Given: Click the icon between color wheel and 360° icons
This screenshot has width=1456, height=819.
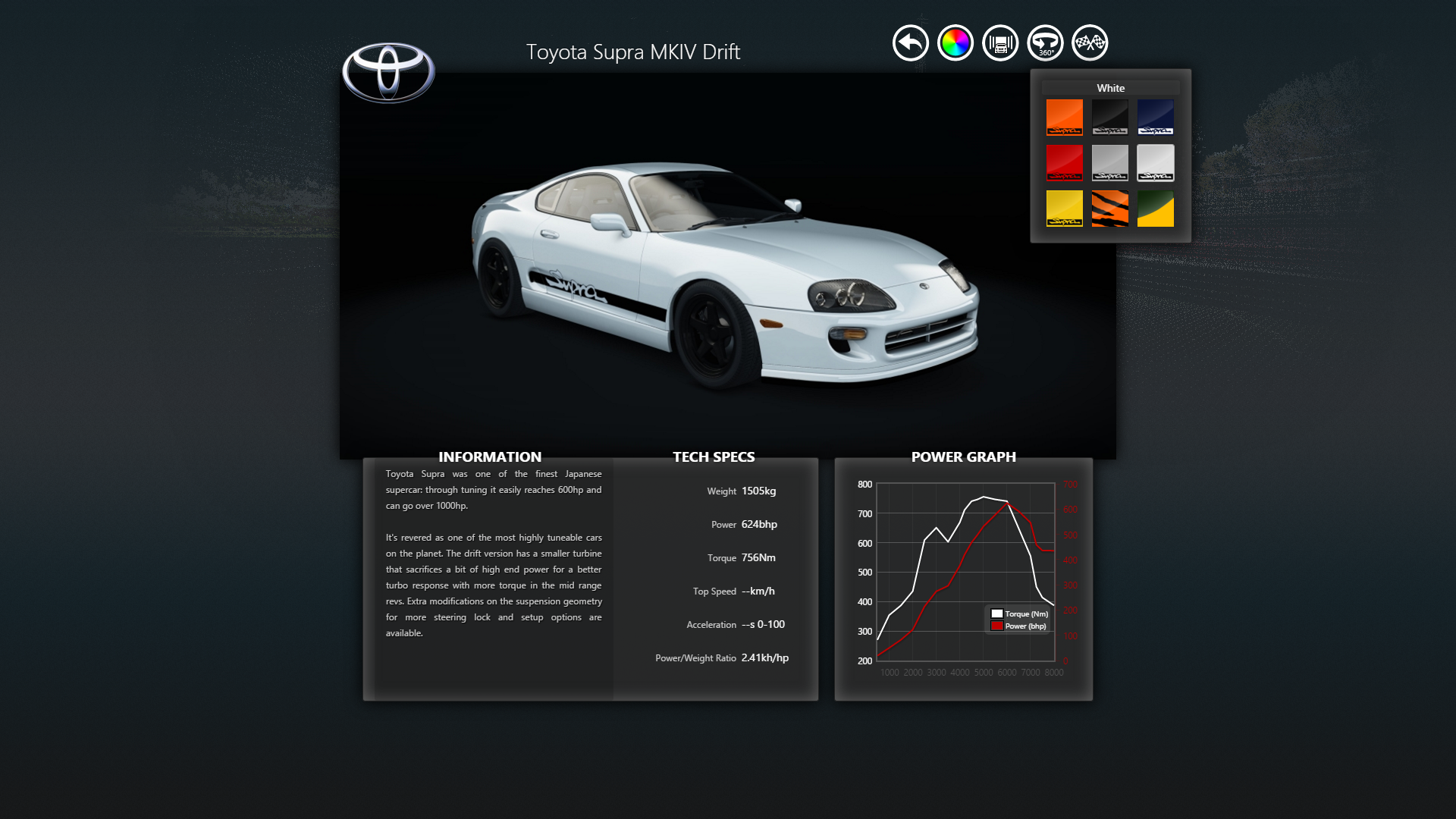Looking at the screenshot, I should pos(1000,42).
